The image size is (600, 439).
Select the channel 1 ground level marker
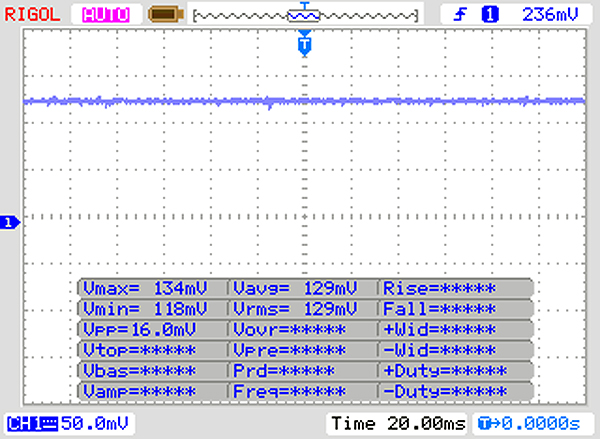pyautogui.click(x=10, y=222)
